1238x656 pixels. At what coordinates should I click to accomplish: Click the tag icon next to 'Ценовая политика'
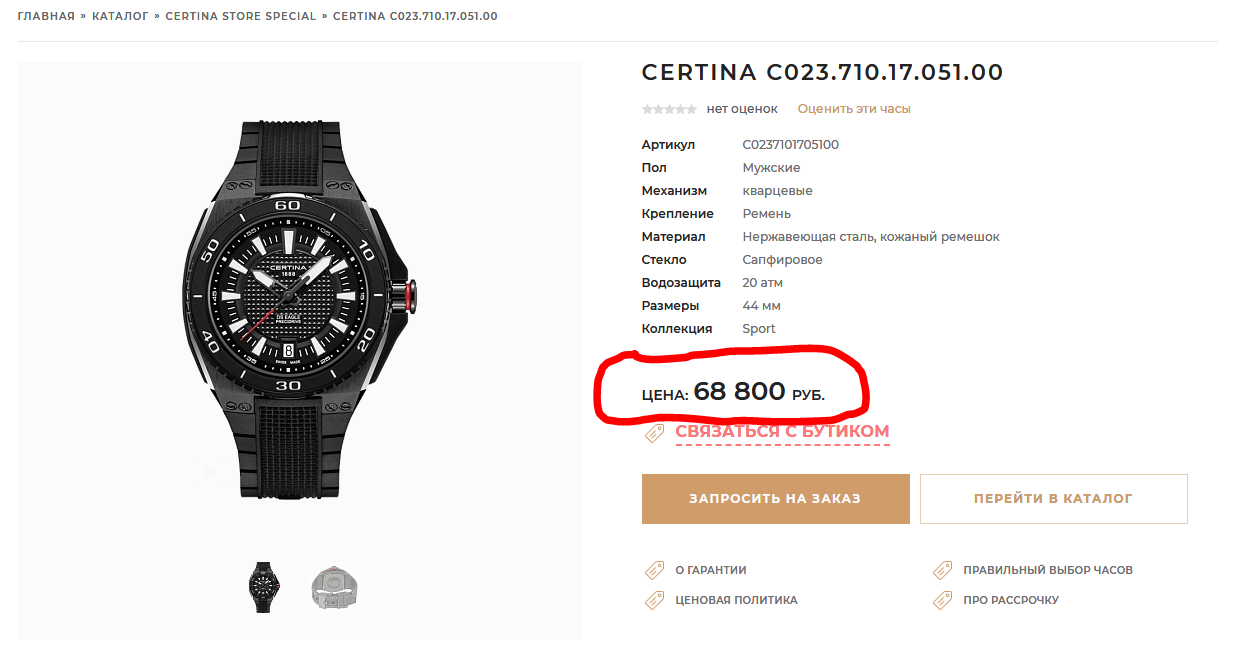point(654,600)
